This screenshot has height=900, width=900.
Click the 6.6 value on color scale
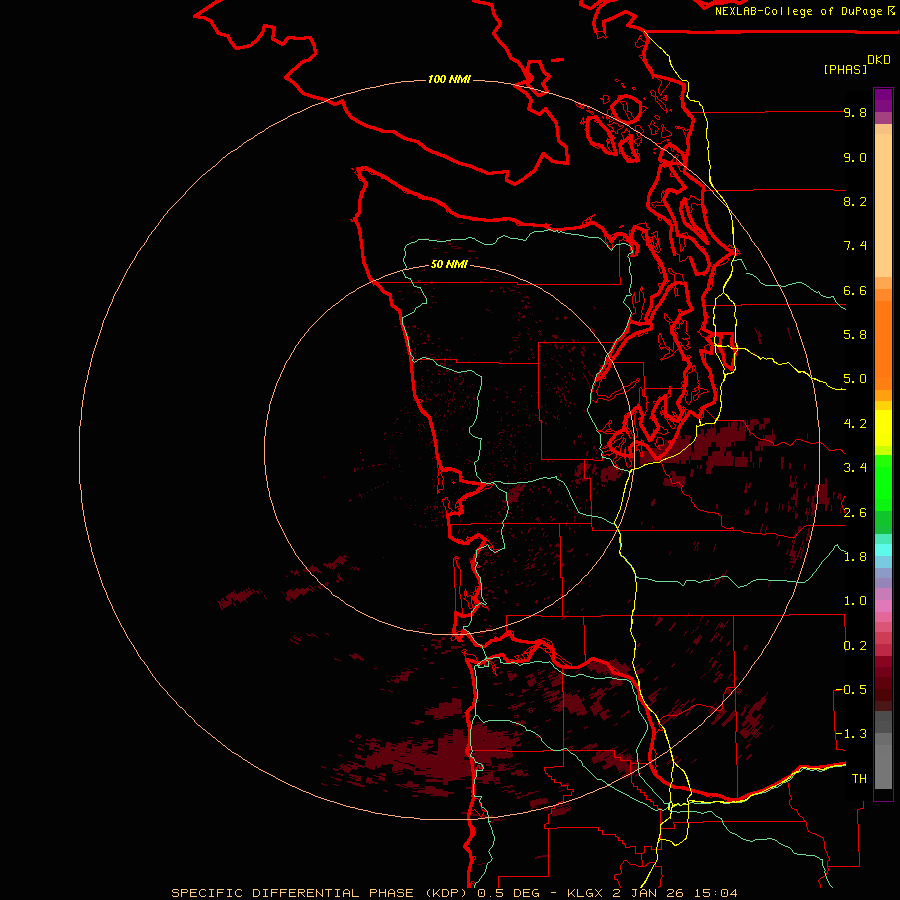(855, 290)
